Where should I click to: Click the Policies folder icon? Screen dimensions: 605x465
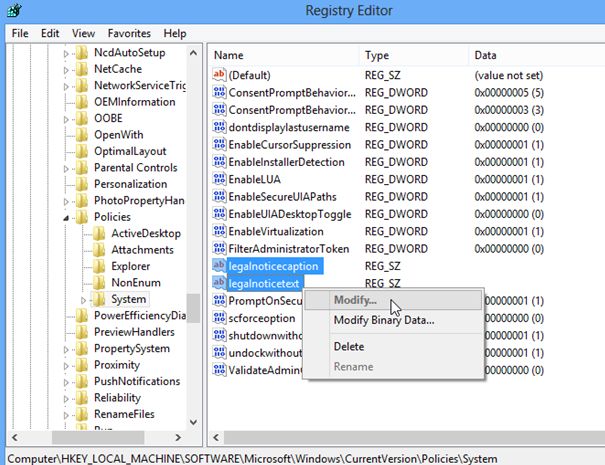[x=82, y=217]
